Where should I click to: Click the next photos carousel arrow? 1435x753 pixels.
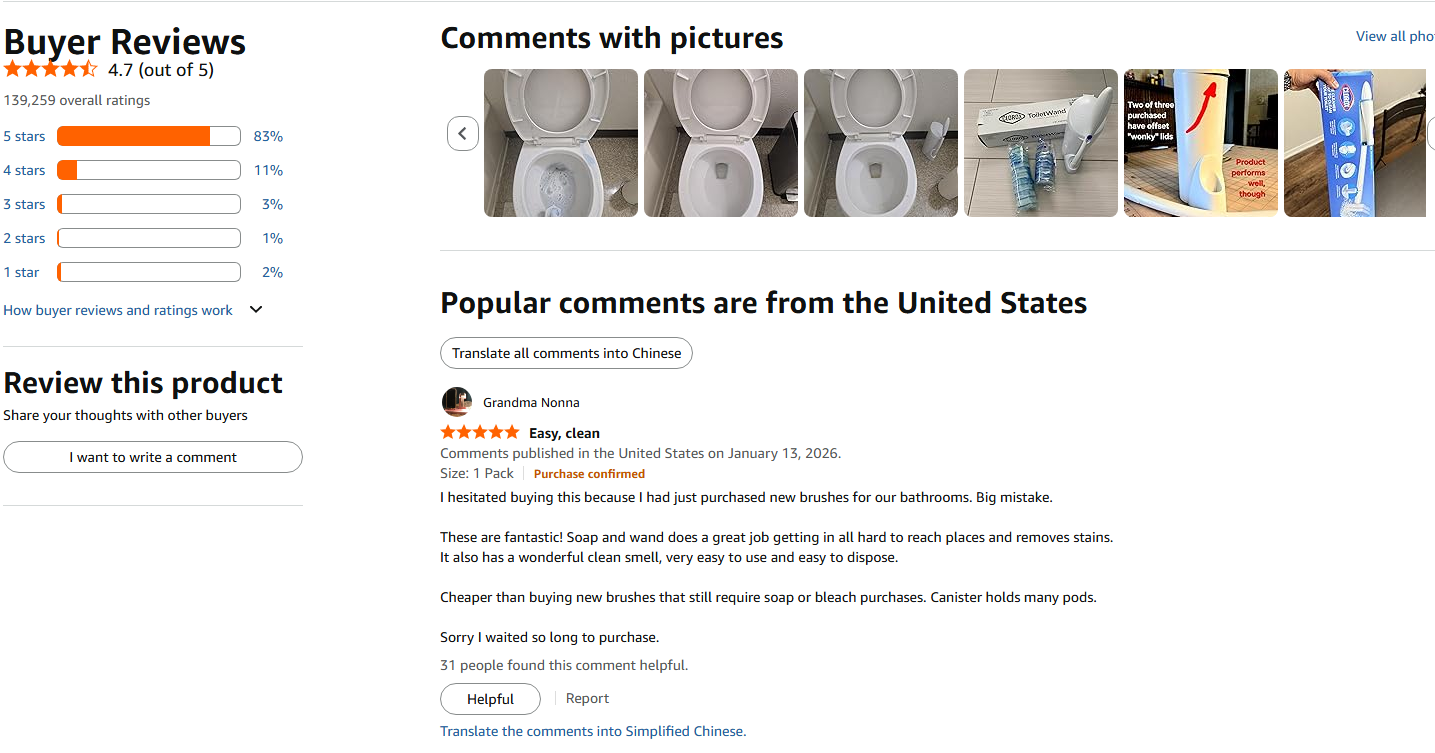[1430, 133]
